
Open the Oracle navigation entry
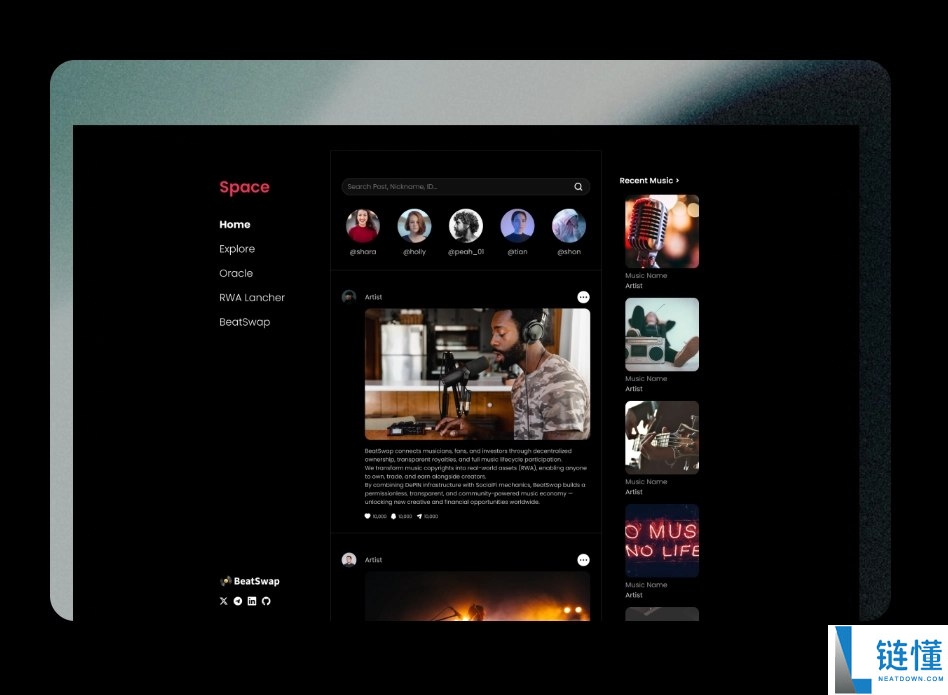click(236, 273)
